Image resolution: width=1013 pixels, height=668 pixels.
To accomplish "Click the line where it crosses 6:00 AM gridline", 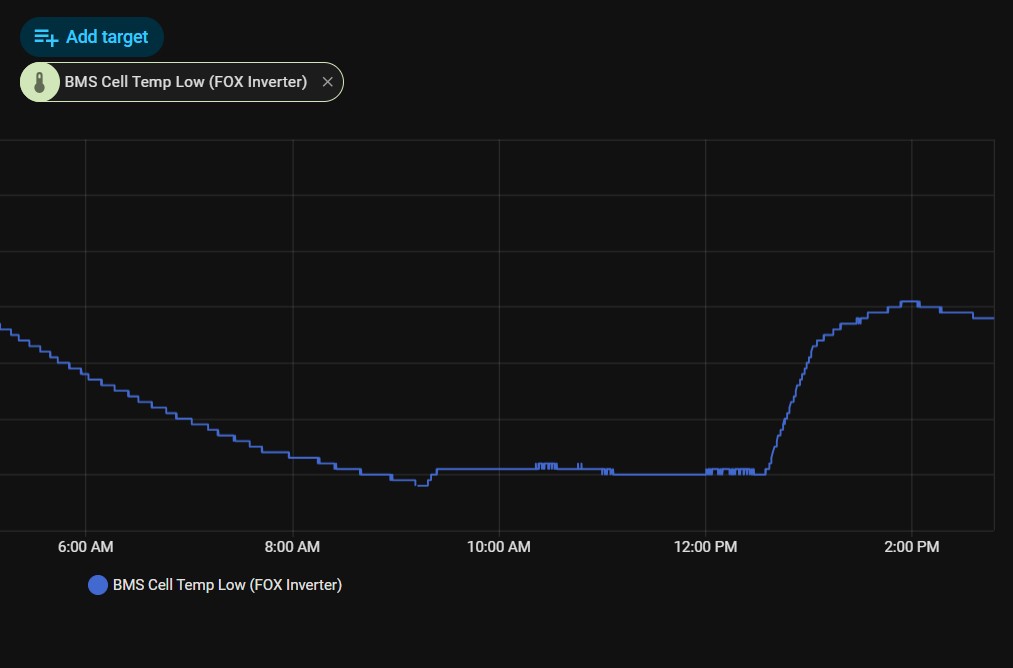I will point(86,376).
